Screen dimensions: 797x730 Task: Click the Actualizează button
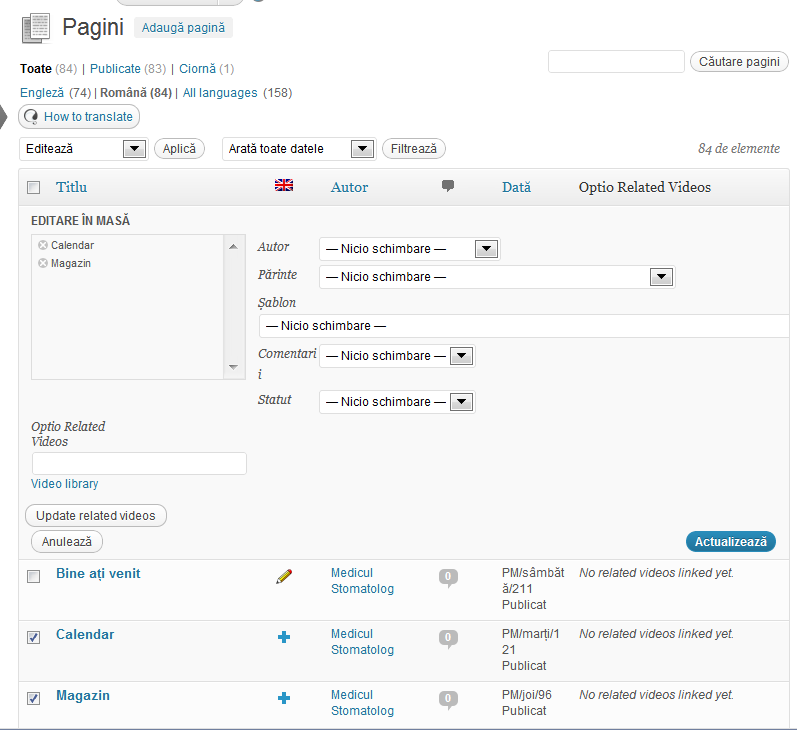(x=730, y=542)
